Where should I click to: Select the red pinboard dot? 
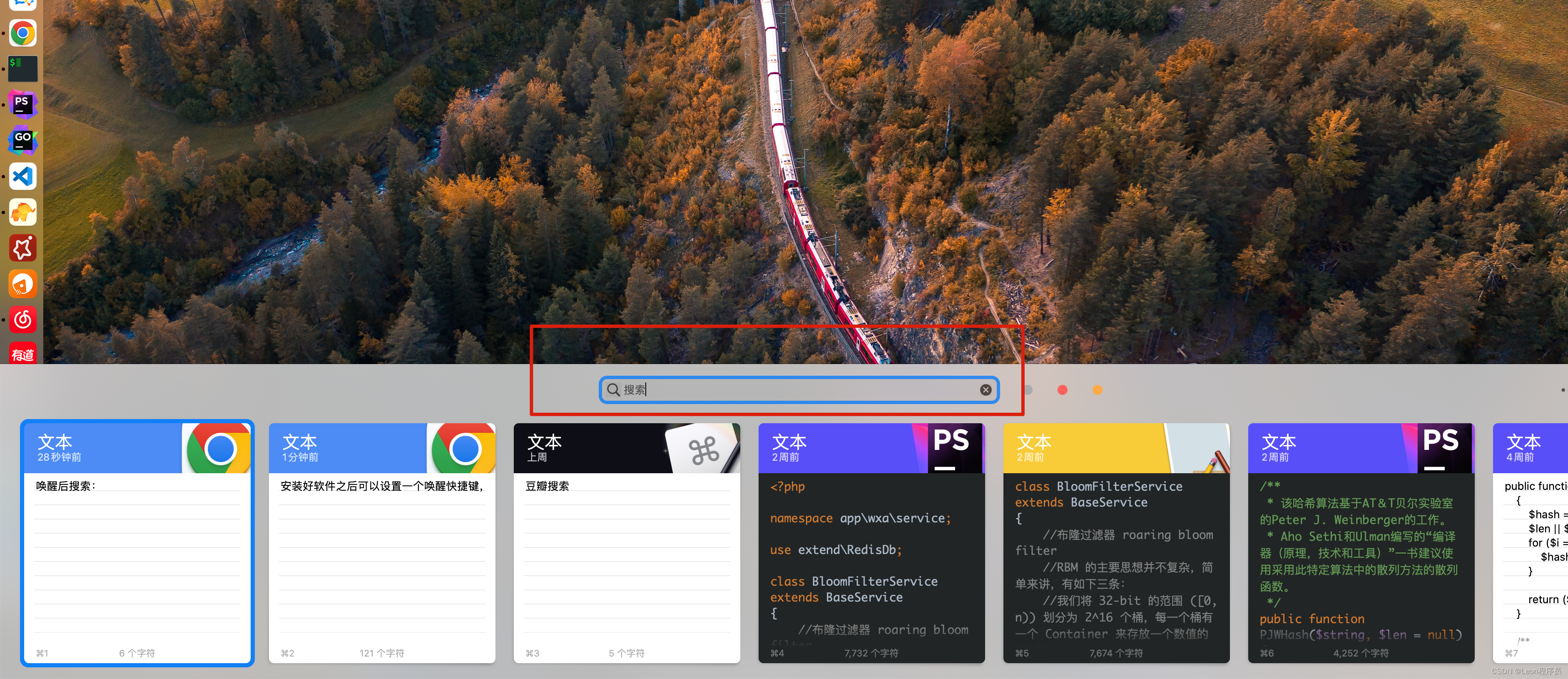(1062, 390)
